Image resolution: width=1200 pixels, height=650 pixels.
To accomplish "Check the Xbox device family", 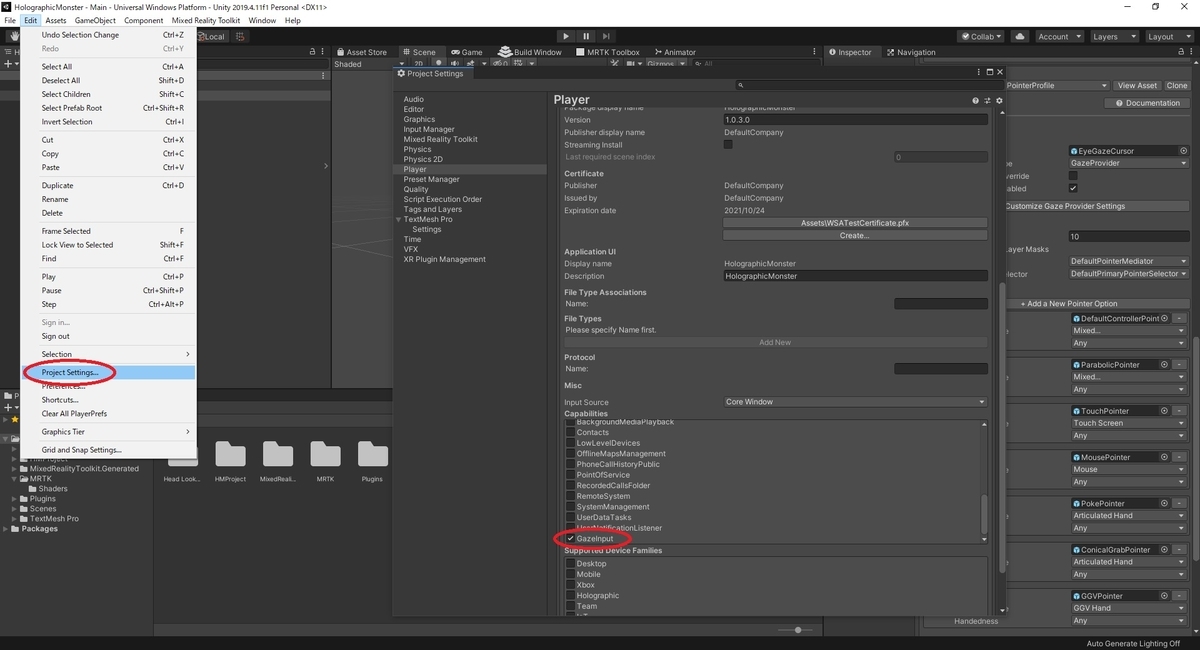I will pyautogui.click(x=571, y=585).
